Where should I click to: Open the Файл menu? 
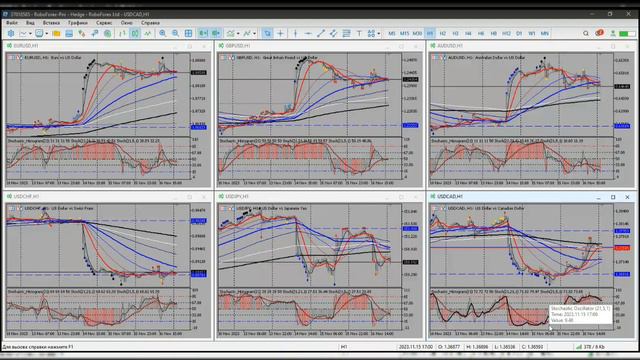click(12, 23)
